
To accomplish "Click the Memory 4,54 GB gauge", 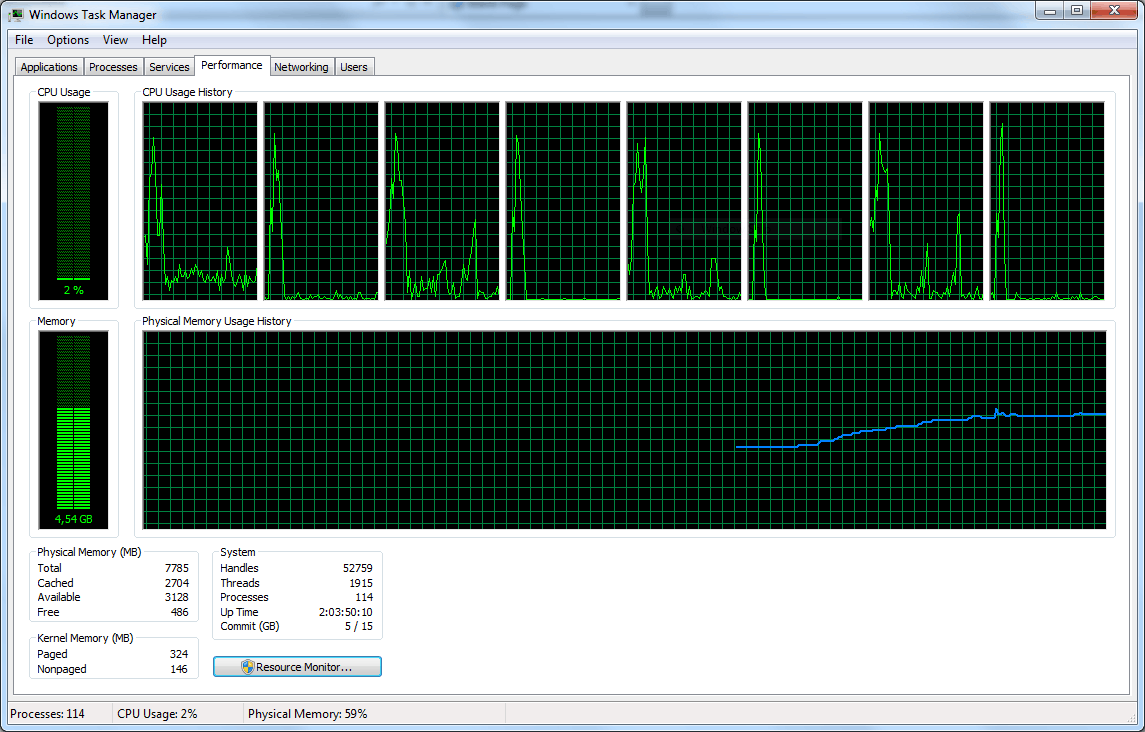I will click(x=73, y=430).
